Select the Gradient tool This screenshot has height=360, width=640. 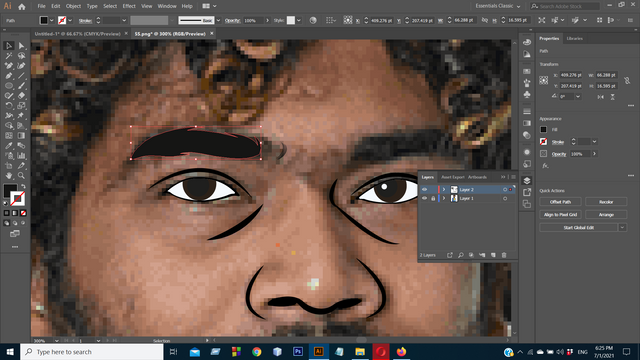pyautogui.click(x=21, y=136)
